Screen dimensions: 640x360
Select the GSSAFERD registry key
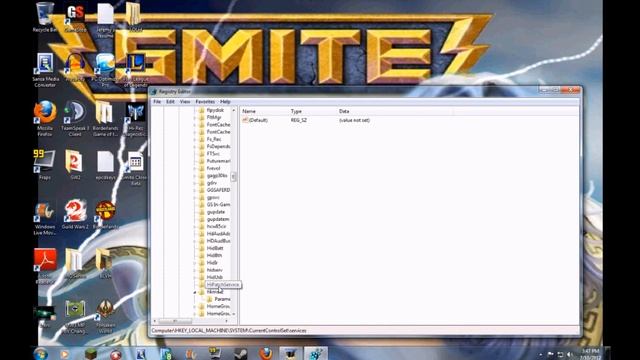[218, 190]
